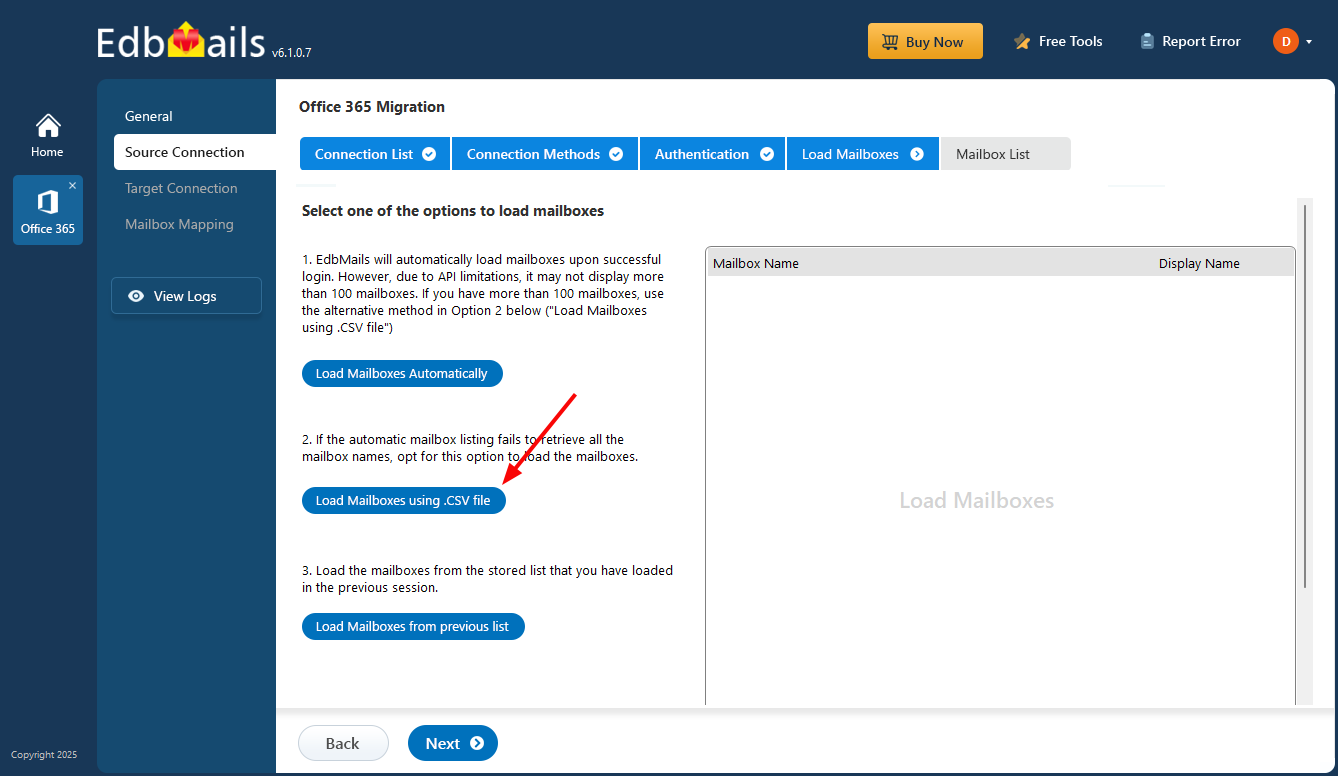Click the Report Error link text
The width and height of the screenshot is (1338, 776).
pos(1201,41)
